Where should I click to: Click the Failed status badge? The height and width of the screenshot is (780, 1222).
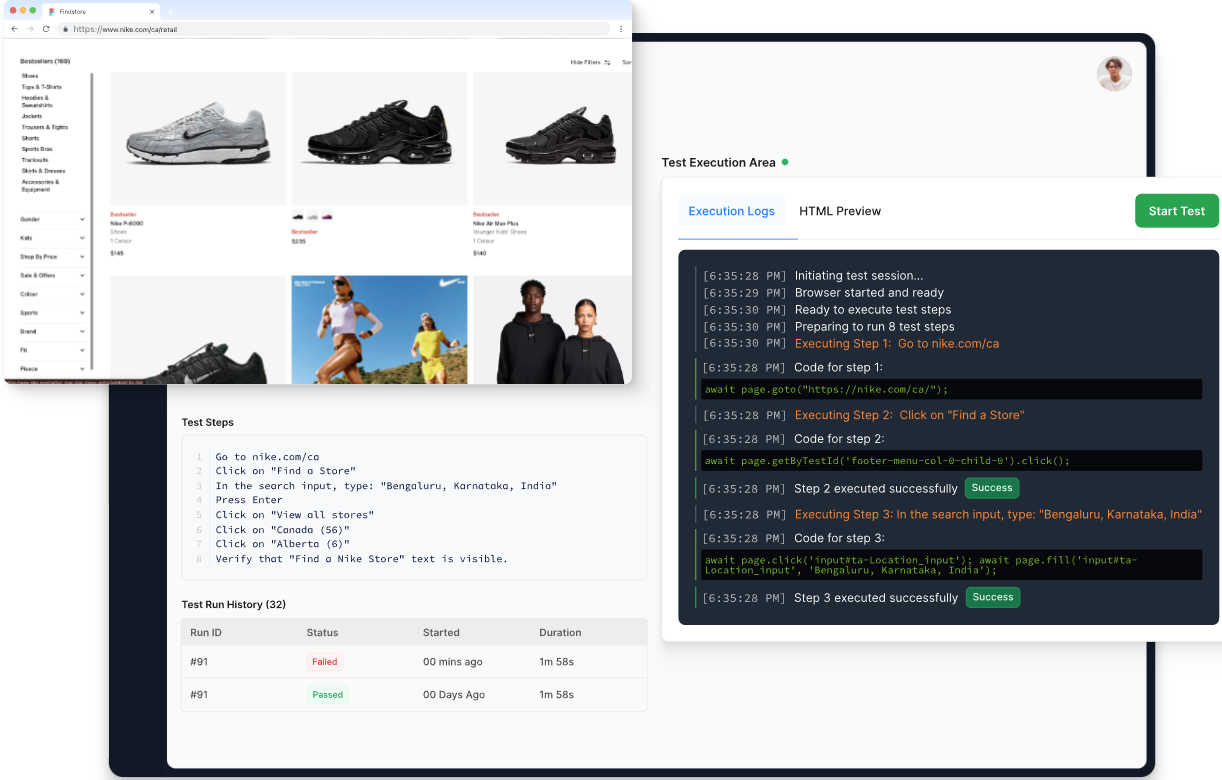325,661
